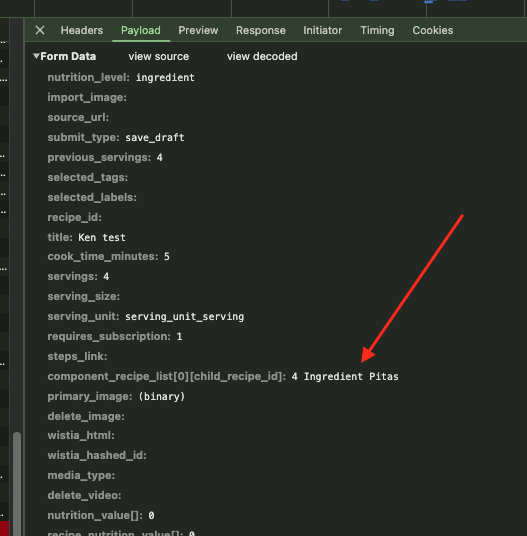This screenshot has height=536, width=527.
Task: Open the Cookies tab
Action: (x=433, y=30)
